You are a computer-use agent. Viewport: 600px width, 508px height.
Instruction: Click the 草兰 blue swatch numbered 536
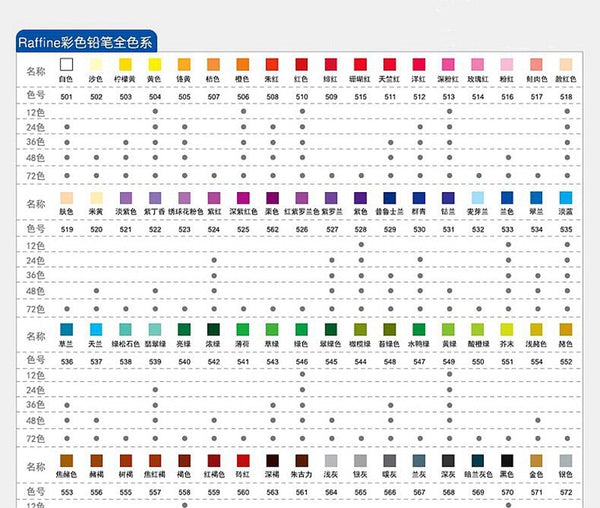(67, 329)
